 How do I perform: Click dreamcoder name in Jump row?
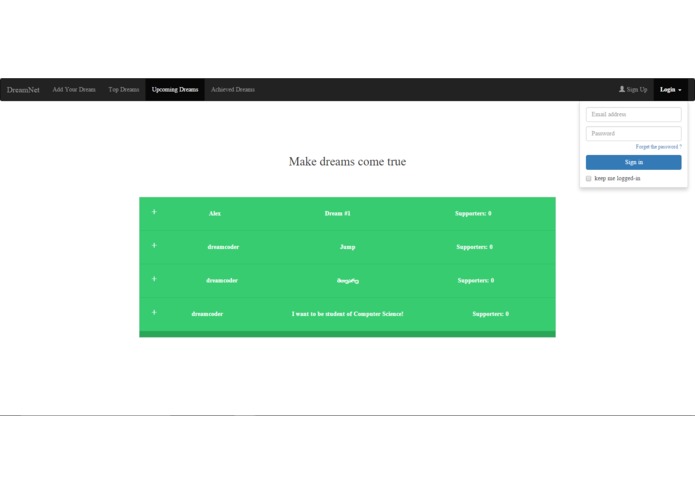click(x=223, y=247)
